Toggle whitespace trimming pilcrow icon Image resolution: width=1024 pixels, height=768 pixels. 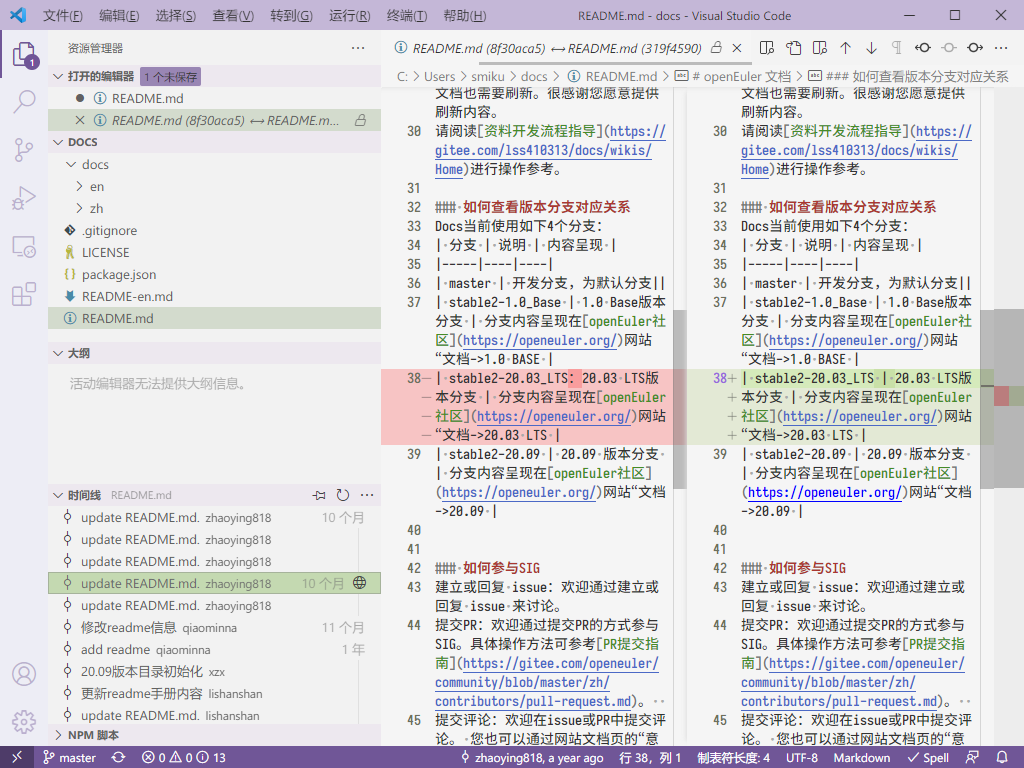point(897,48)
